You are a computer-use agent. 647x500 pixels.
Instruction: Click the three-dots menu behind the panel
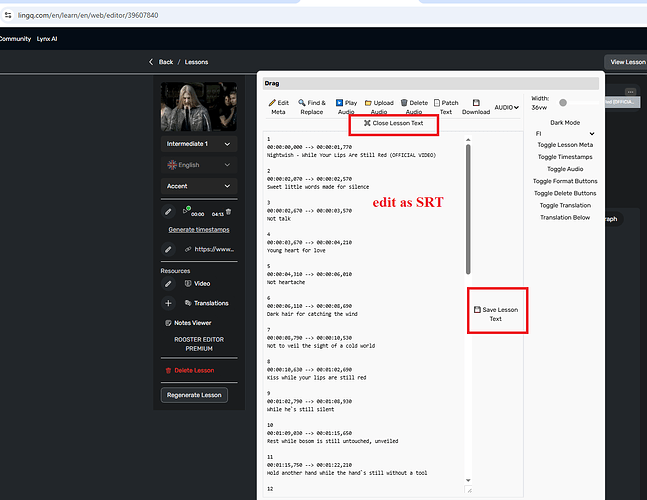coord(630,92)
